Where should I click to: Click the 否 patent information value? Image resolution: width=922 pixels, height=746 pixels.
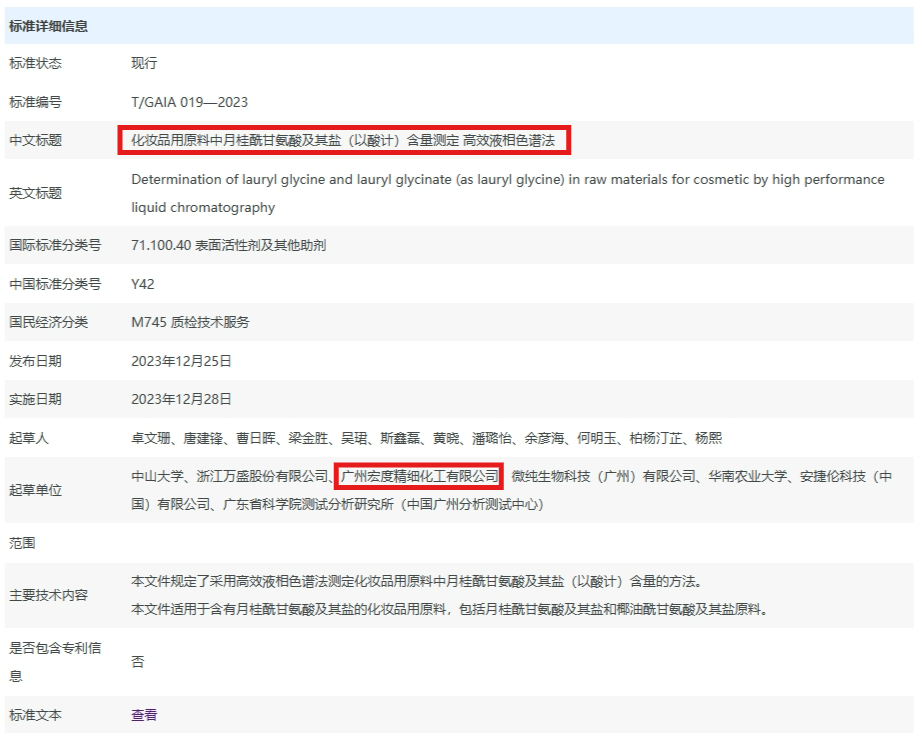click(137, 662)
